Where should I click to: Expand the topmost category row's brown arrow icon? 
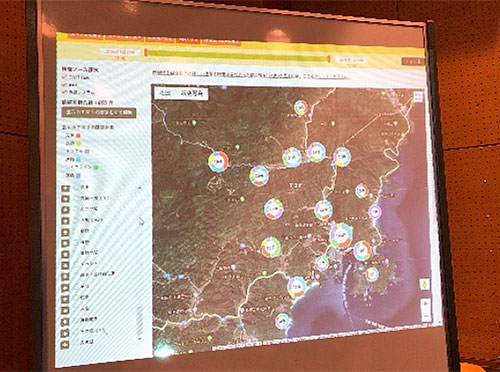66,188
